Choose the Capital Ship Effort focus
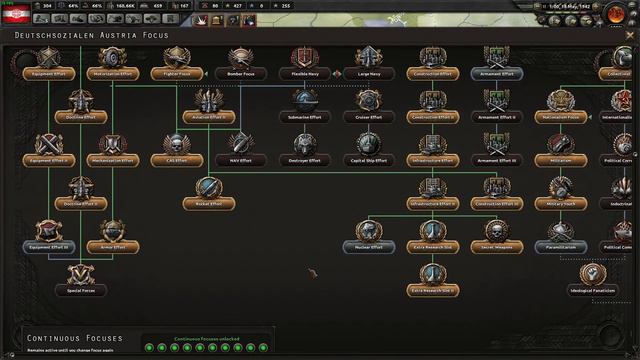This screenshot has height=360, width=640. [369, 160]
